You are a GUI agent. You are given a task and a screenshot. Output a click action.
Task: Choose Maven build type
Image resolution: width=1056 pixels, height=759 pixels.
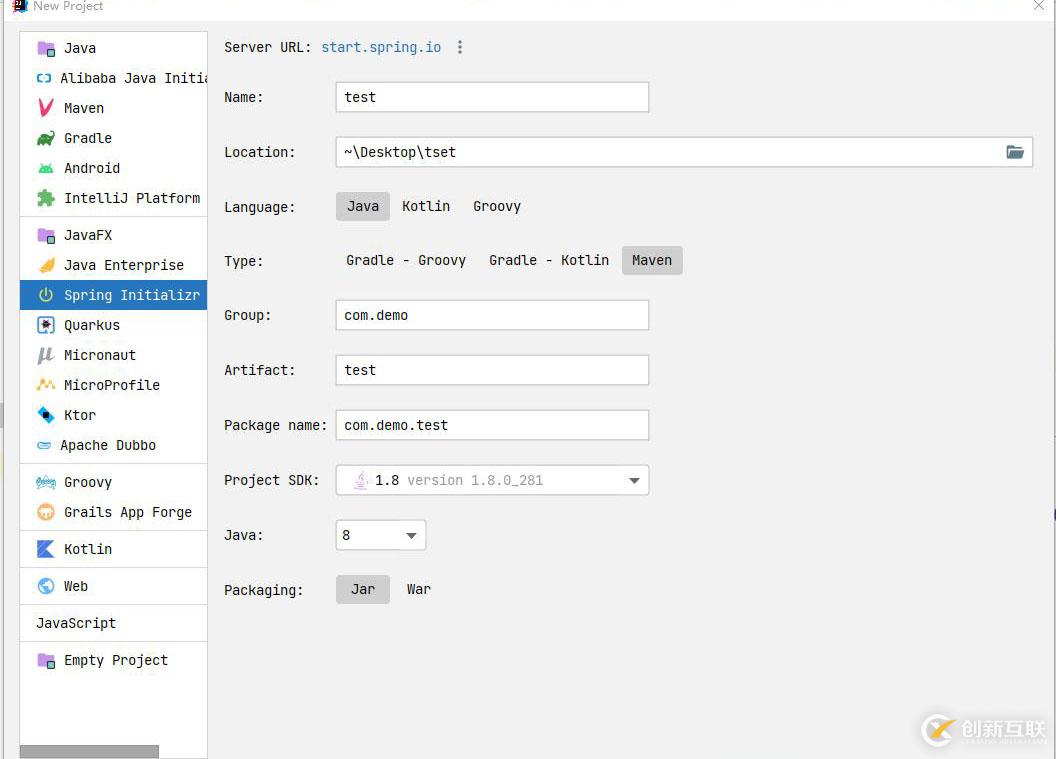coord(652,261)
